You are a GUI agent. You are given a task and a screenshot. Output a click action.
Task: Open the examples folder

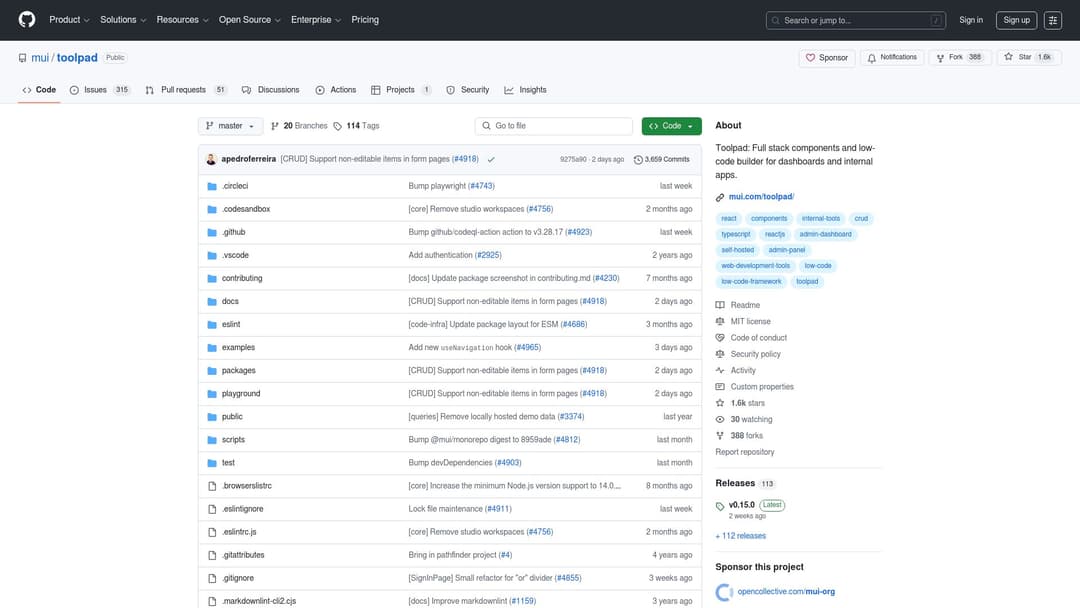[238, 348]
